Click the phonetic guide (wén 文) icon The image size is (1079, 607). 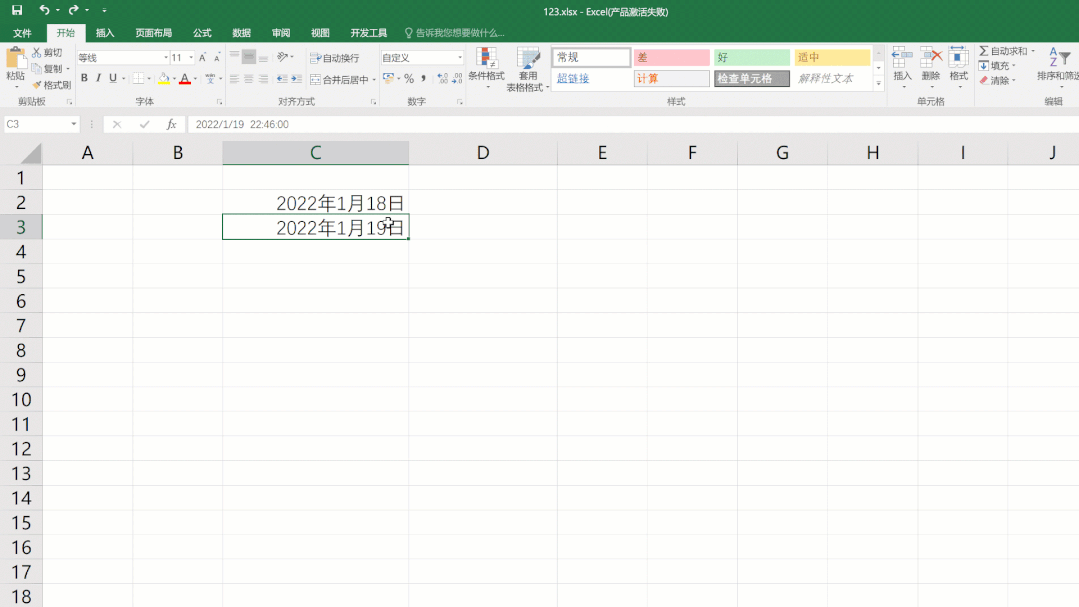tap(210, 78)
